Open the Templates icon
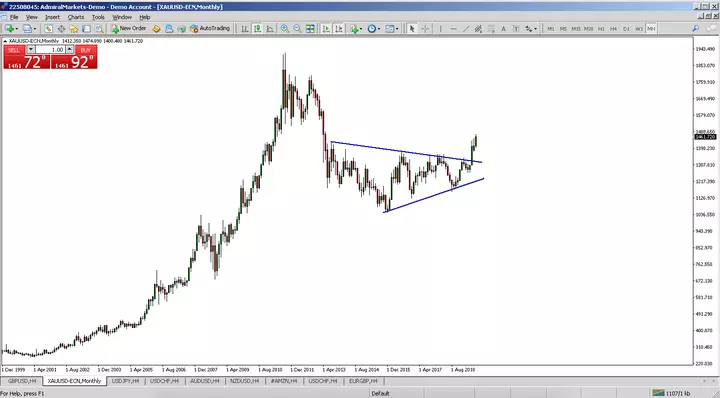Image resolution: width=720 pixels, height=398 pixels. [x=389, y=28]
